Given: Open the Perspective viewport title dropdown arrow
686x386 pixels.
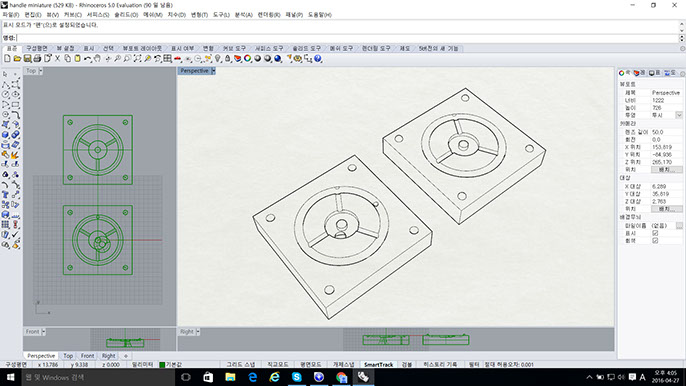Looking at the screenshot, I should pos(213,71).
